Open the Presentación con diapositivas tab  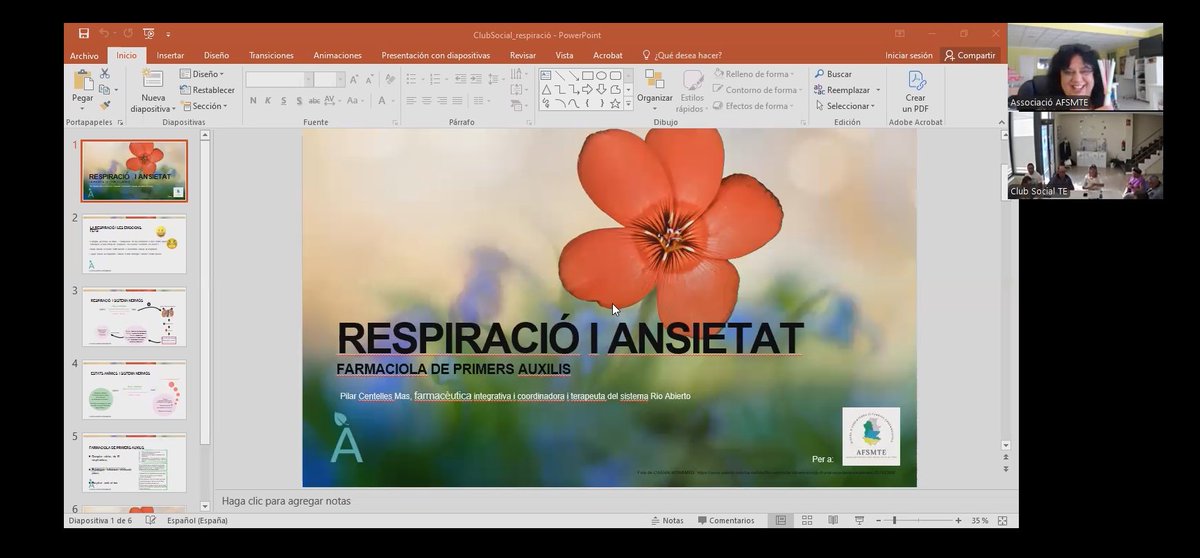tap(436, 55)
